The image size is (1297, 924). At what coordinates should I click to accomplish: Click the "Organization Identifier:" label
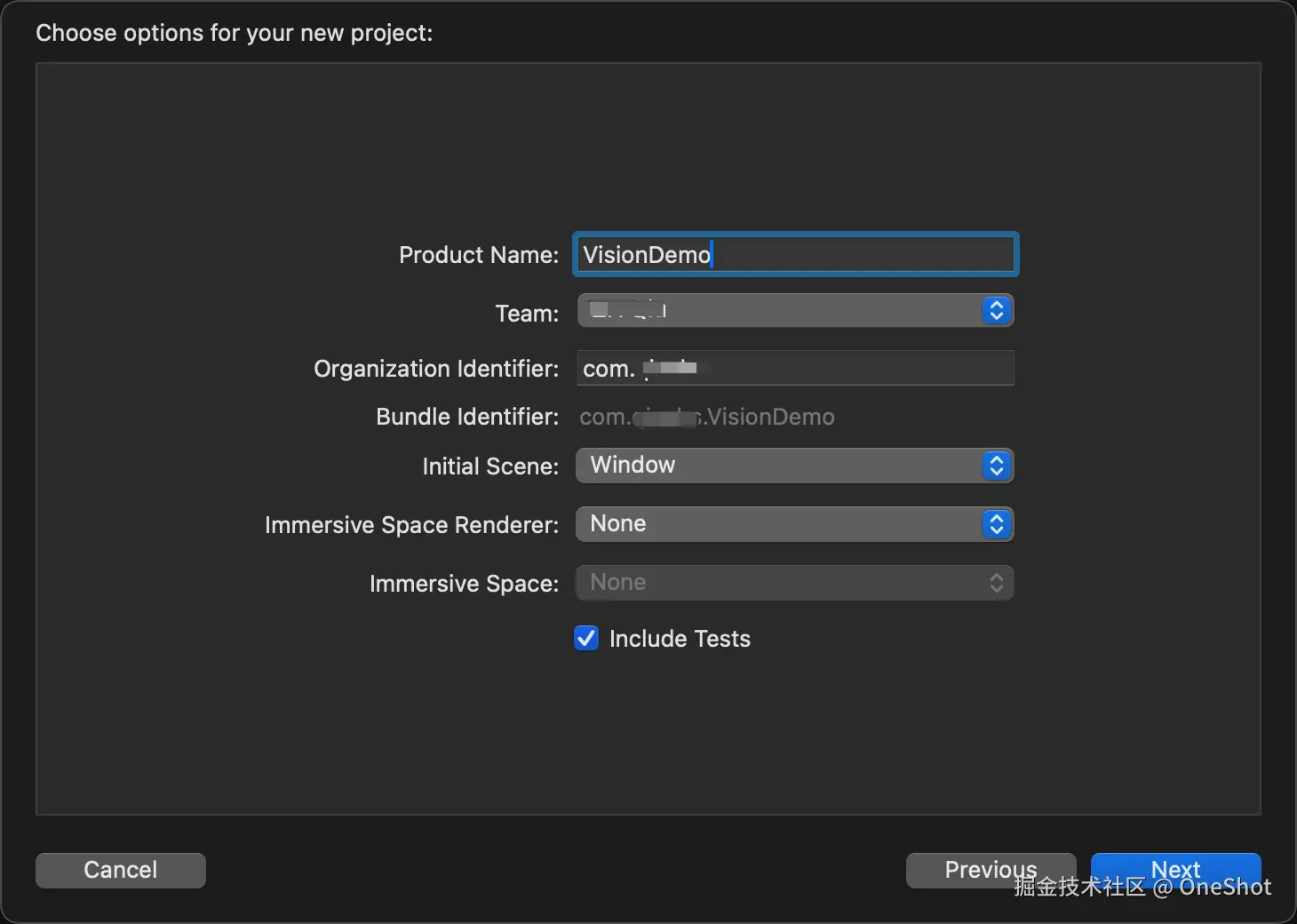(436, 369)
